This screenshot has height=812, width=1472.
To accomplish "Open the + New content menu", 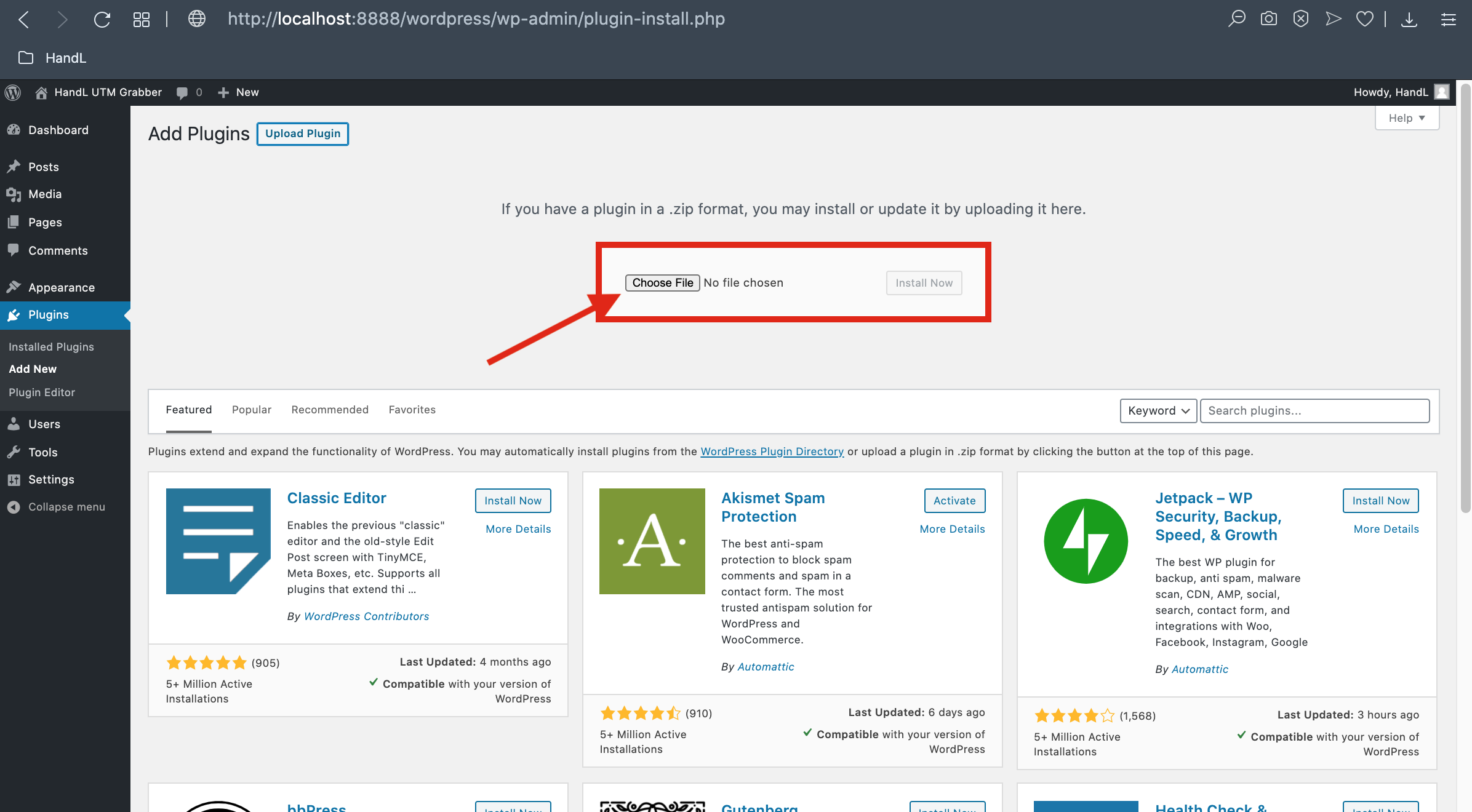I will pos(239,92).
